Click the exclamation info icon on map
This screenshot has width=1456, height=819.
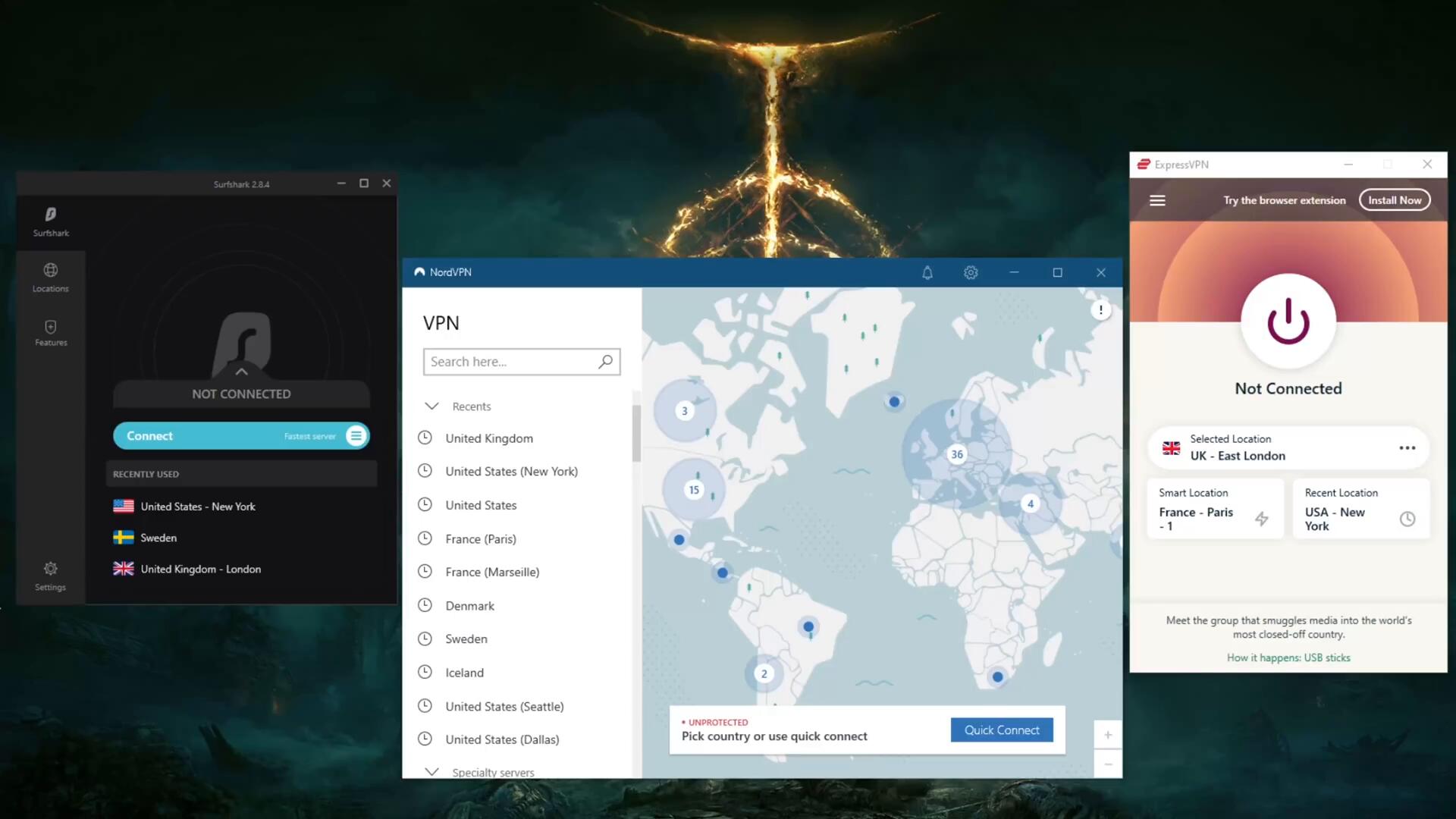click(x=1100, y=310)
